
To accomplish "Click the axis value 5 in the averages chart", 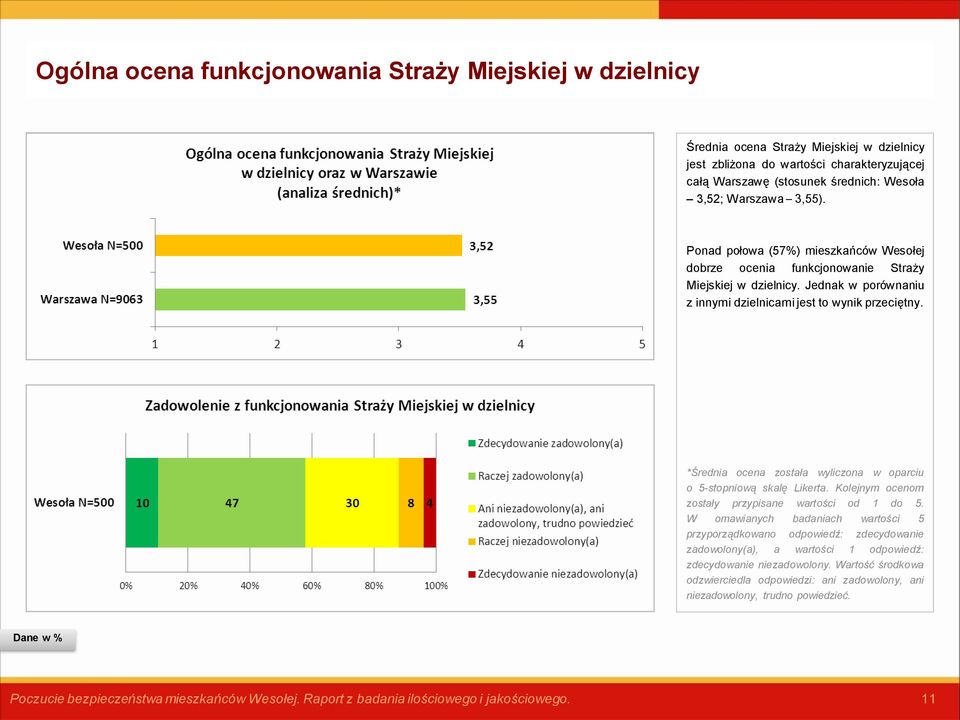I will 642,344.
